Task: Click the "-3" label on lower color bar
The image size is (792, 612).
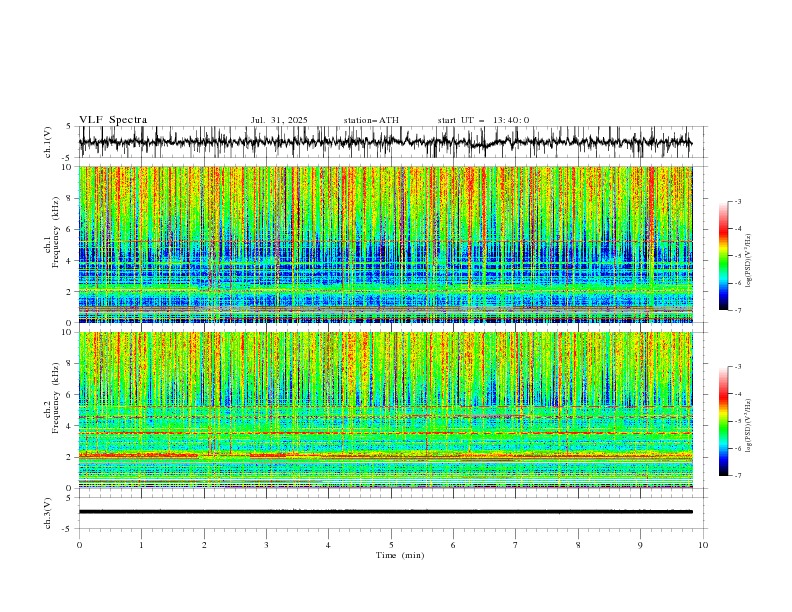Action: [x=738, y=367]
